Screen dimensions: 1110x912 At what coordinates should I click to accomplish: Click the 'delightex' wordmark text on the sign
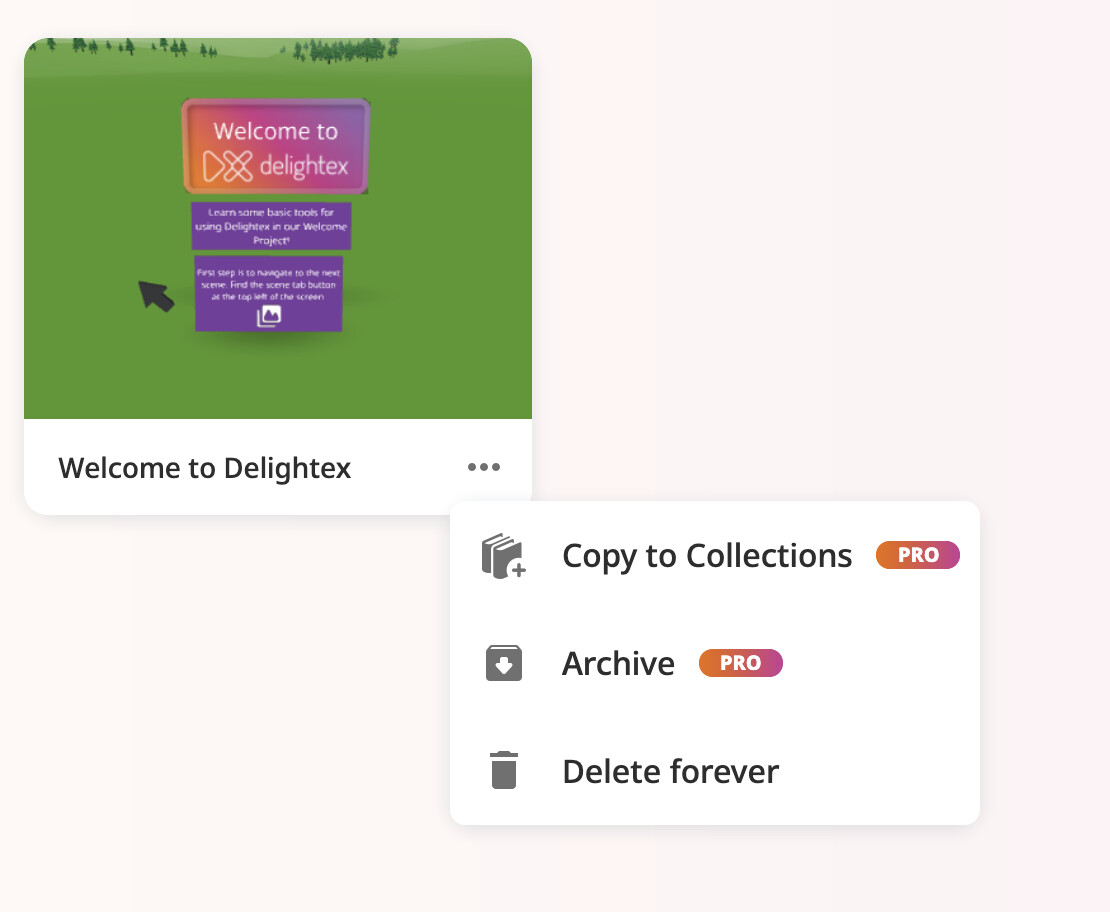(304, 166)
